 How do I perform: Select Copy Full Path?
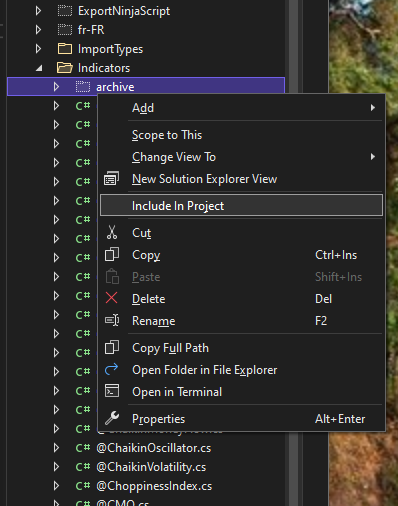tap(241, 348)
